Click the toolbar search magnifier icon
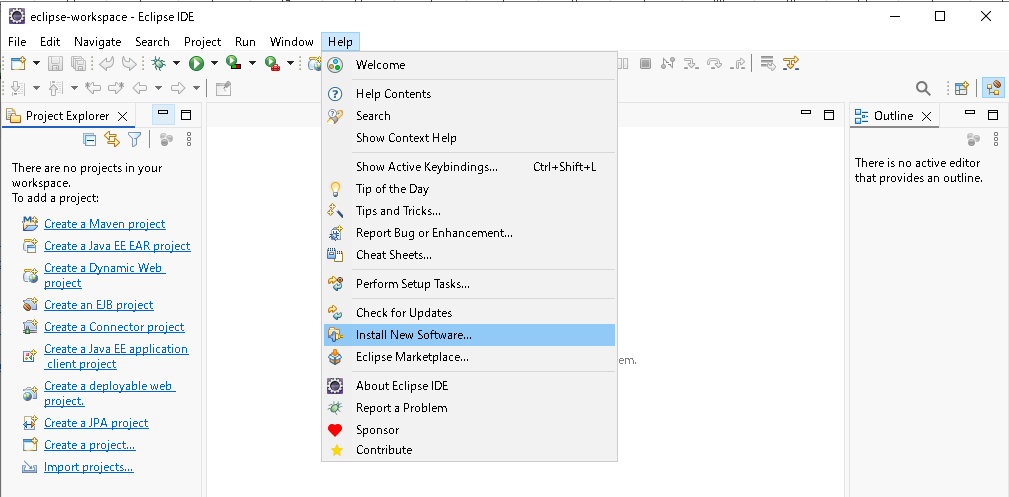Image resolution: width=1009 pixels, height=497 pixels. [923, 88]
